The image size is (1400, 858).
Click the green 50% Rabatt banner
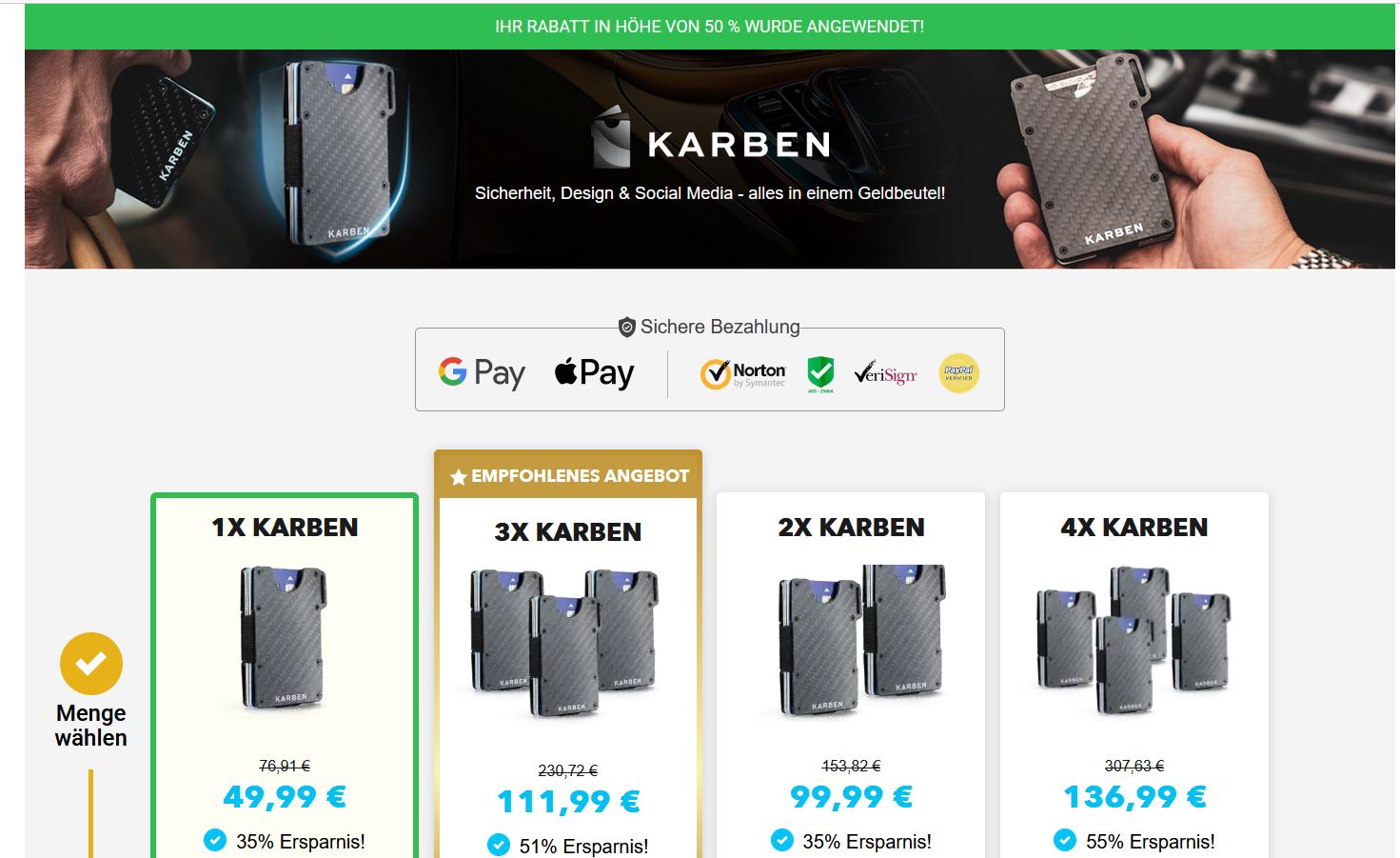[710, 27]
